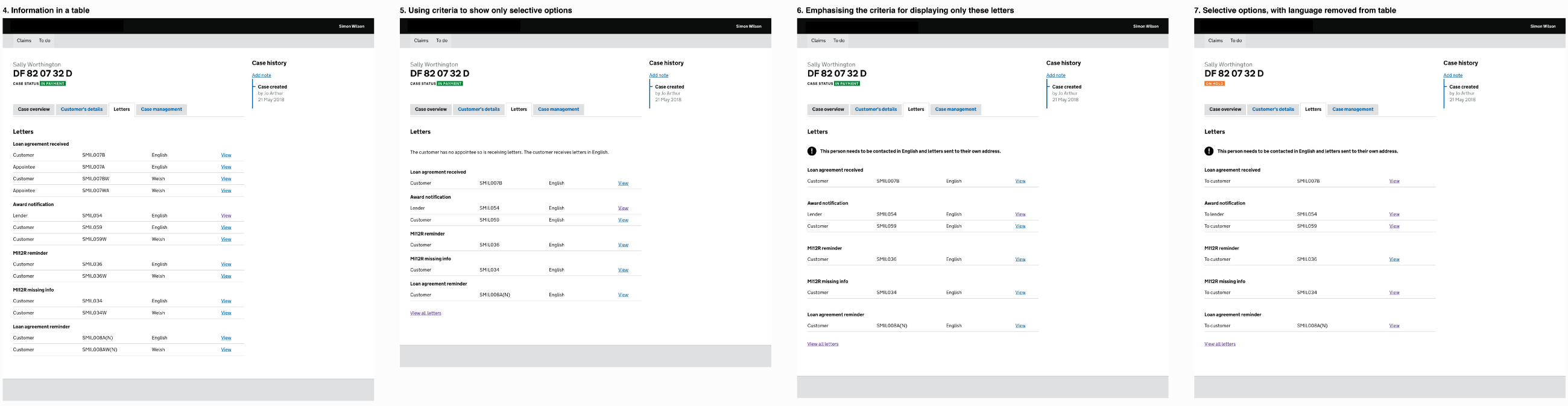View the SMIL054 To lender letter in mockup 7

(1394, 214)
